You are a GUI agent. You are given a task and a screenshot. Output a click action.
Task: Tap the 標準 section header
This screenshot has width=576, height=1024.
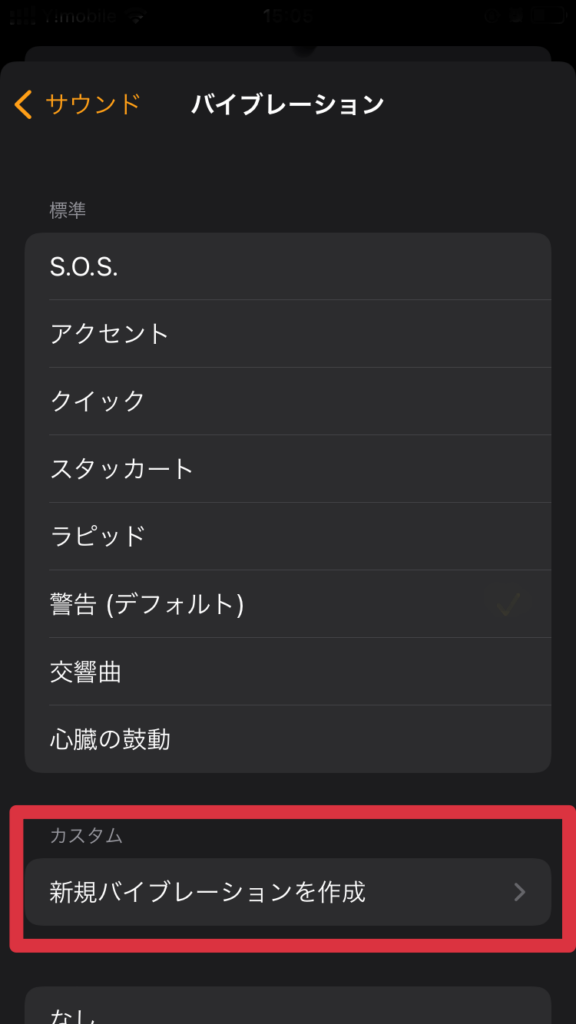point(68,210)
